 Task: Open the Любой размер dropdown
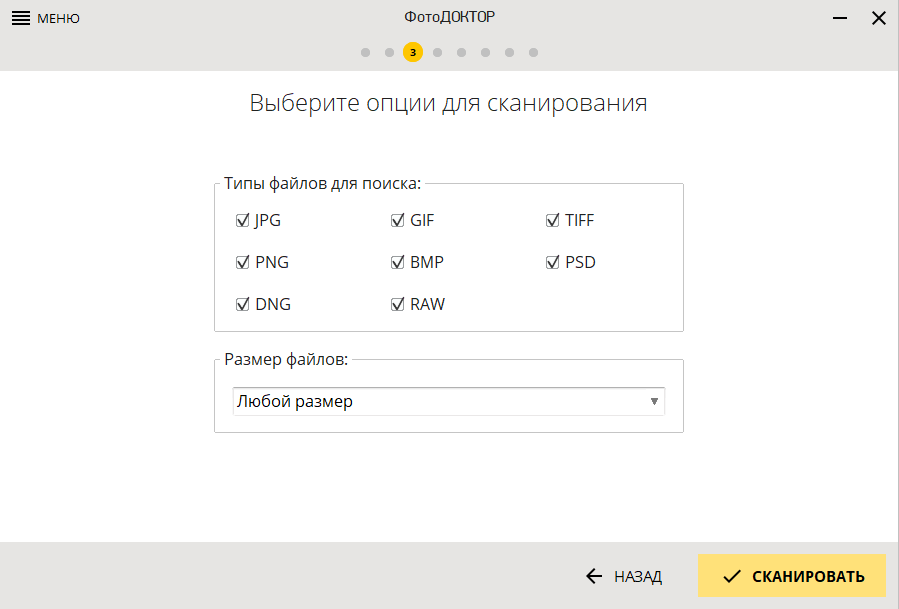448,401
